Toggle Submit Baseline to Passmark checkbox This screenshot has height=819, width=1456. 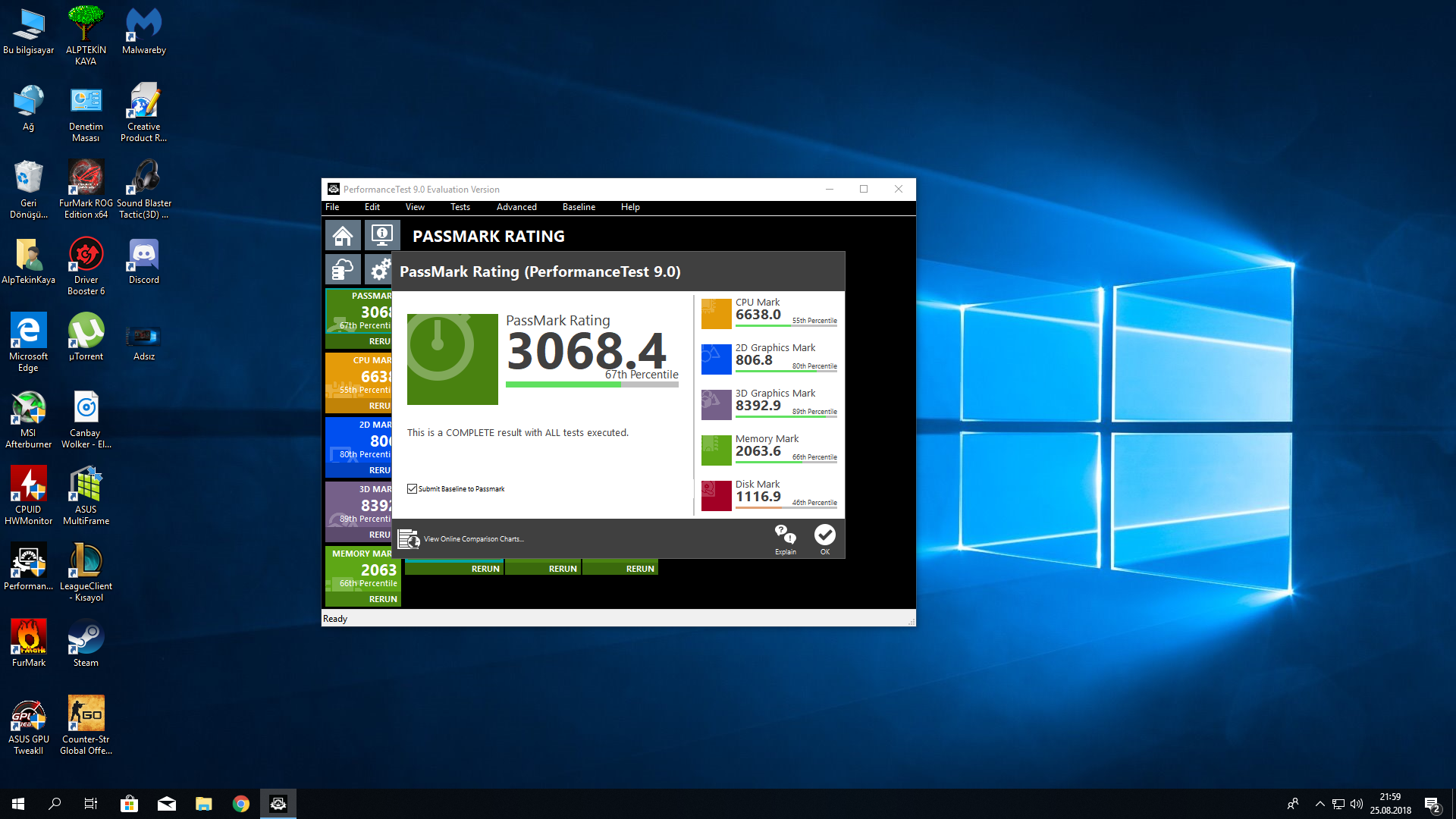coord(412,489)
